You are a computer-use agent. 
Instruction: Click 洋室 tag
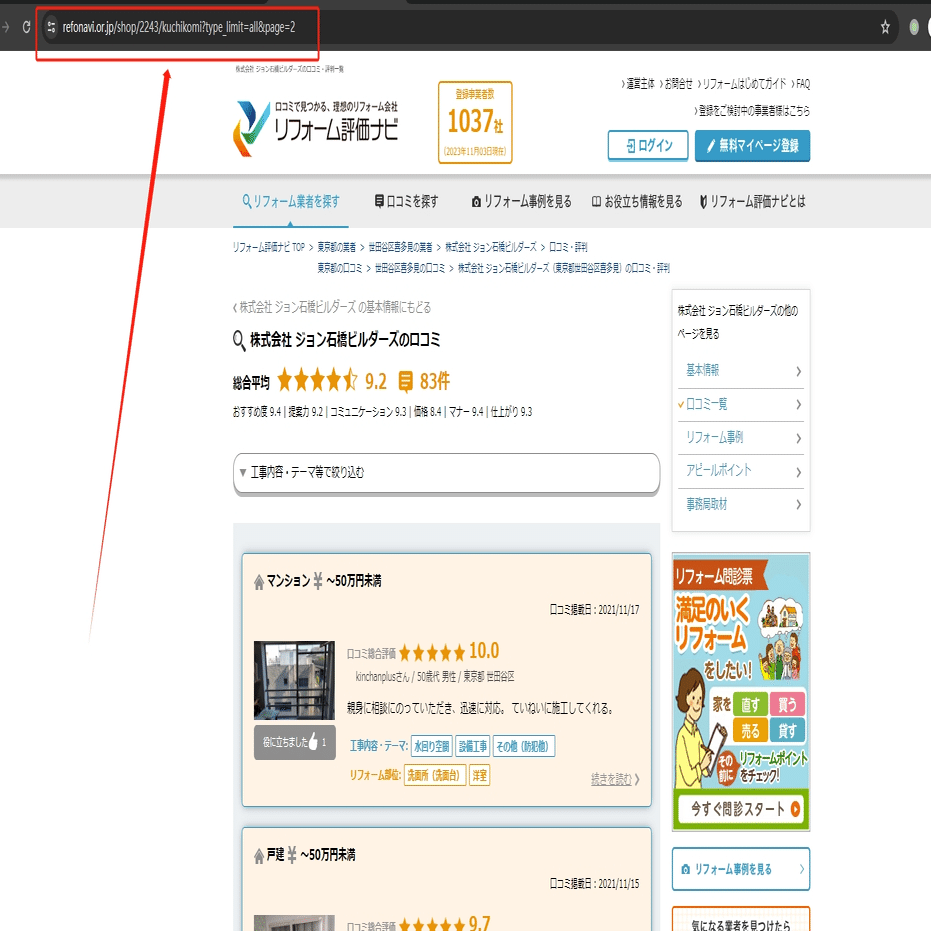(479, 775)
